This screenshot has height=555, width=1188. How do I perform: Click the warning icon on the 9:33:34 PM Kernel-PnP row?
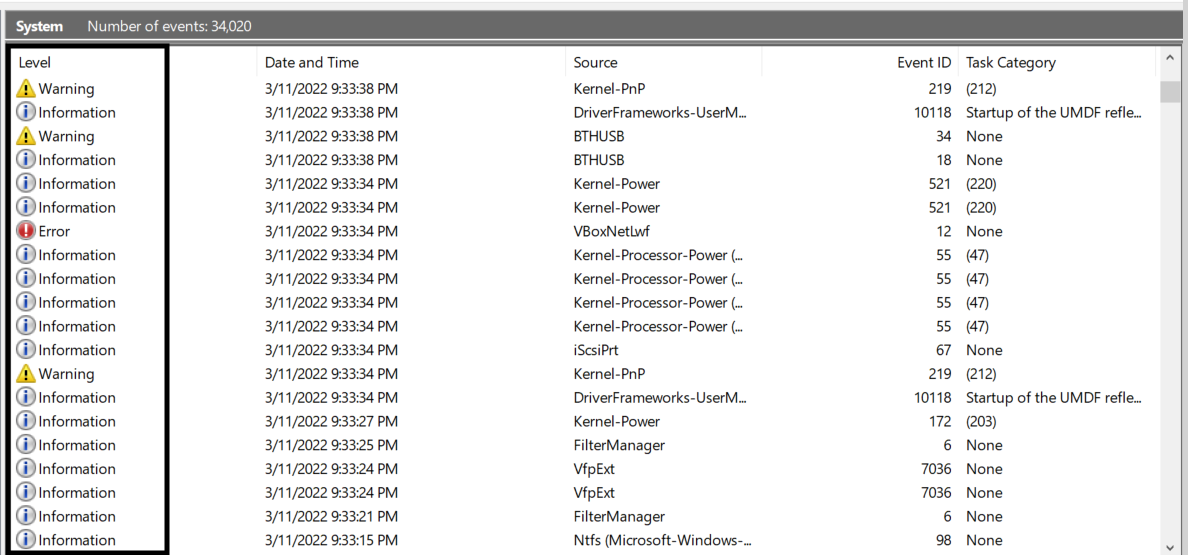click(x=26, y=374)
